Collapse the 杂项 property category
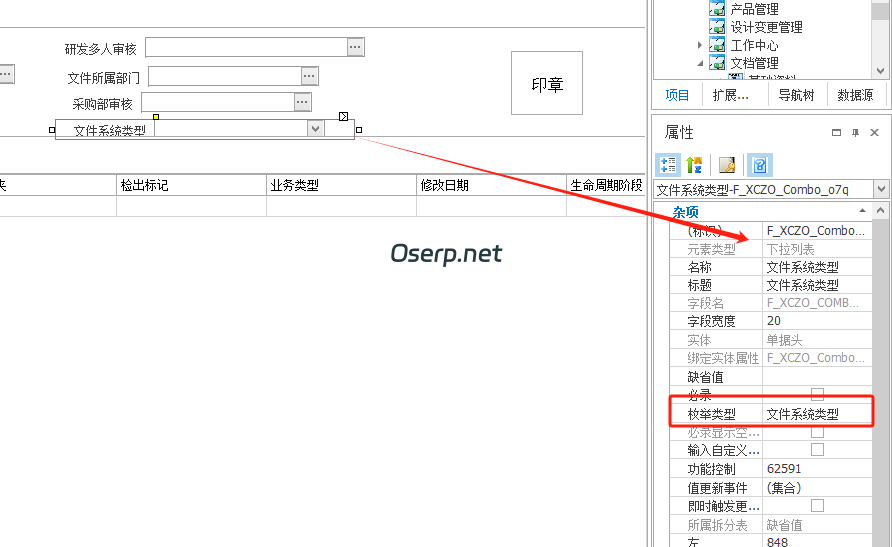 point(862,211)
